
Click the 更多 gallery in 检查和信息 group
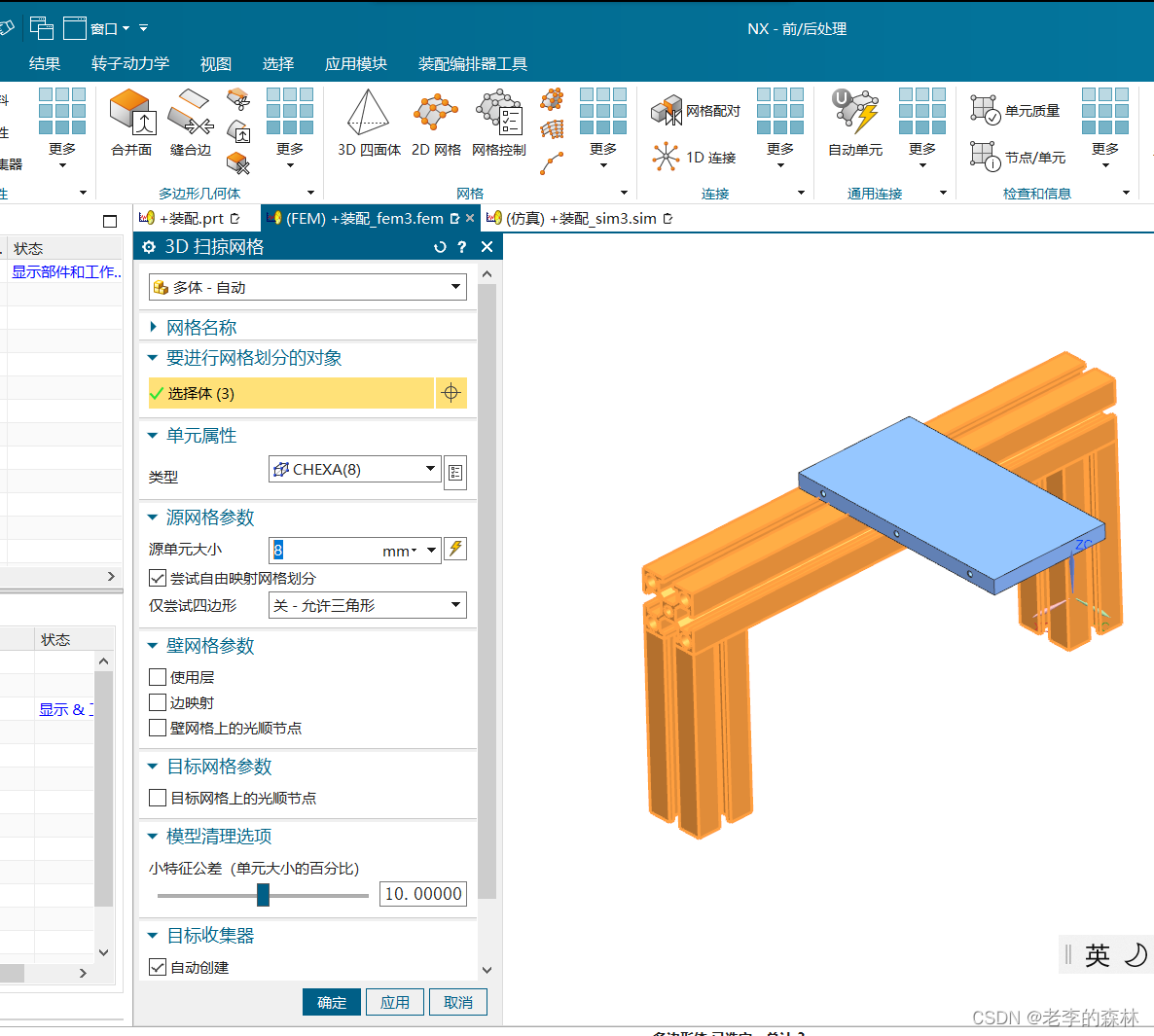[1105, 128]
